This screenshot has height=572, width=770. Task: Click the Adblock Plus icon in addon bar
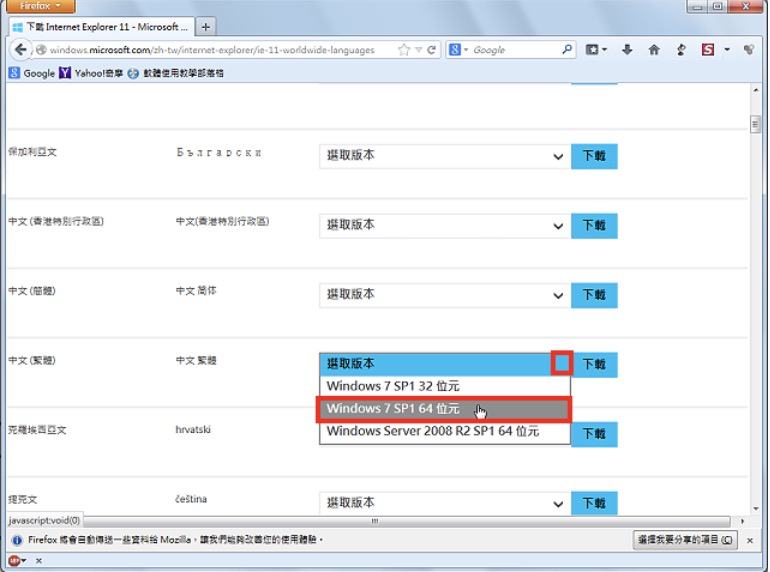click(14, 560)
